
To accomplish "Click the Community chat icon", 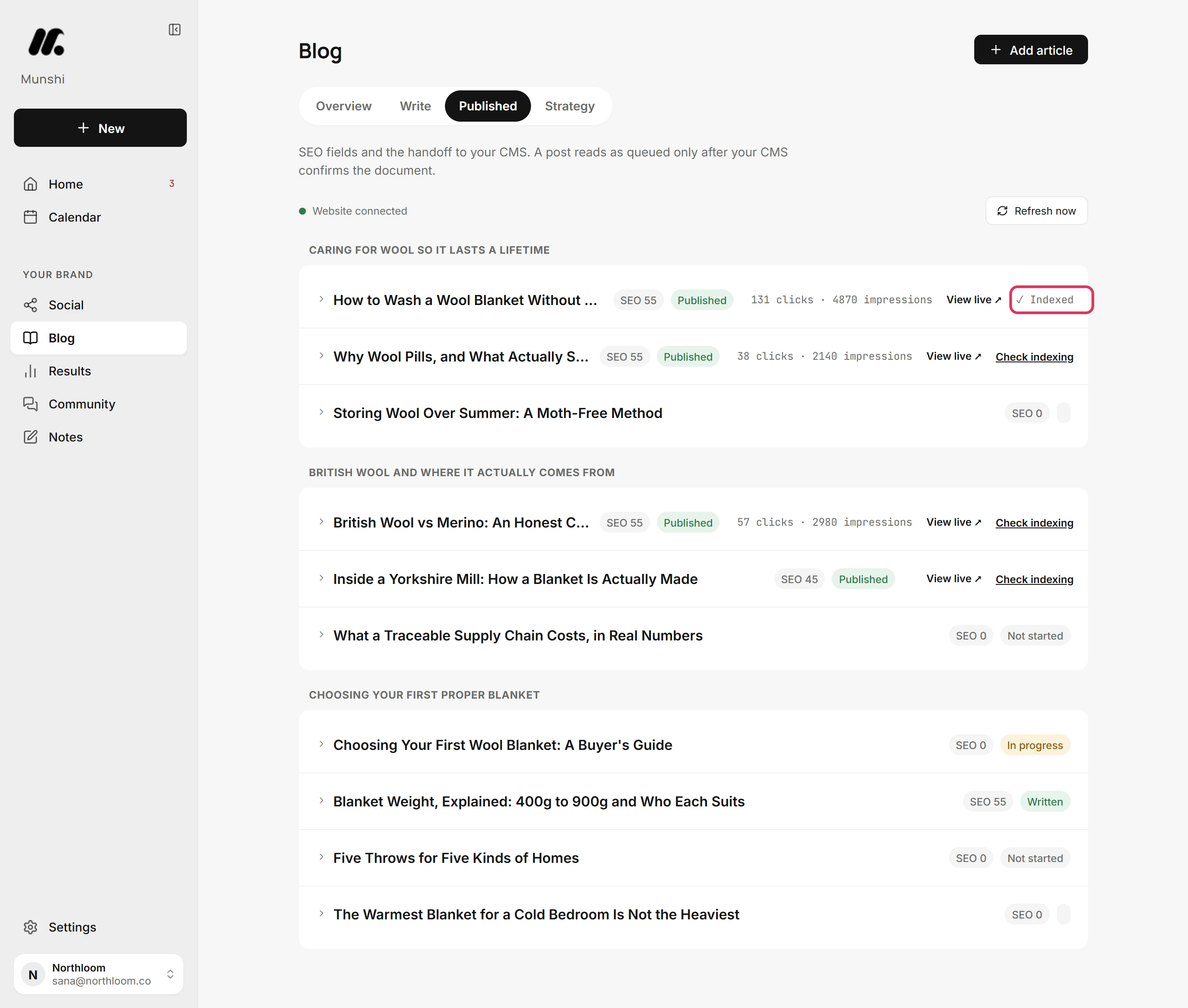I will click(30, 404).
